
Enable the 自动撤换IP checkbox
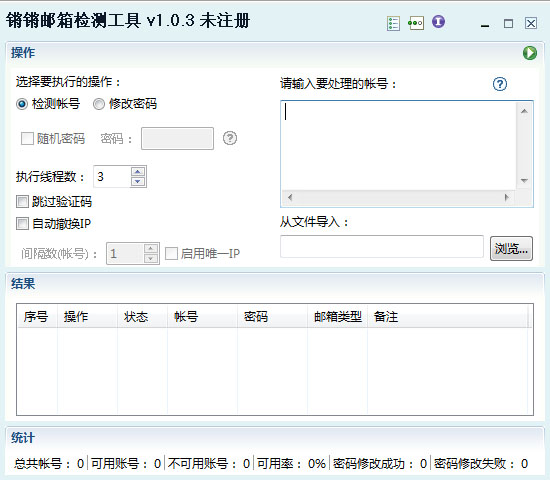tap(54, 224)
